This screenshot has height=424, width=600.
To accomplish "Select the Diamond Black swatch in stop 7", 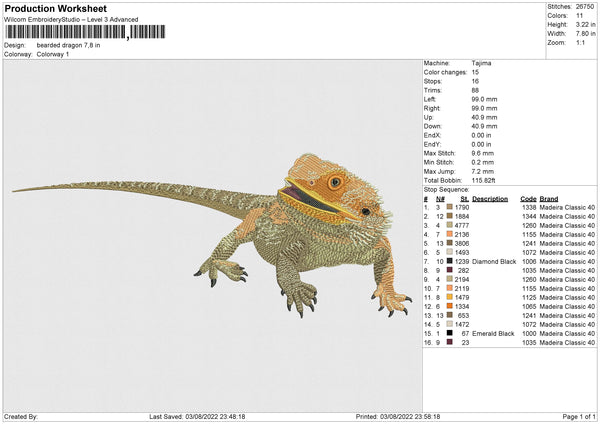I will 449,261.
